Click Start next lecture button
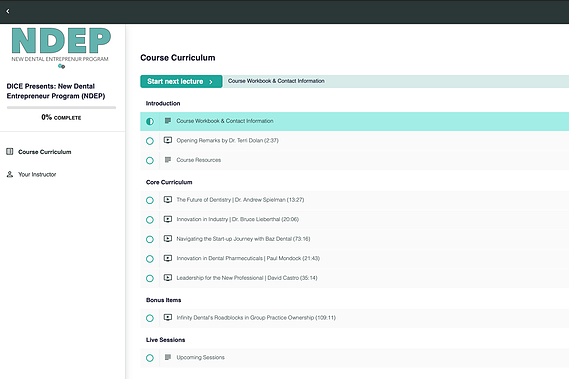Image resolution: width=569 pixels, height=379 pixels. pos(181,81)
